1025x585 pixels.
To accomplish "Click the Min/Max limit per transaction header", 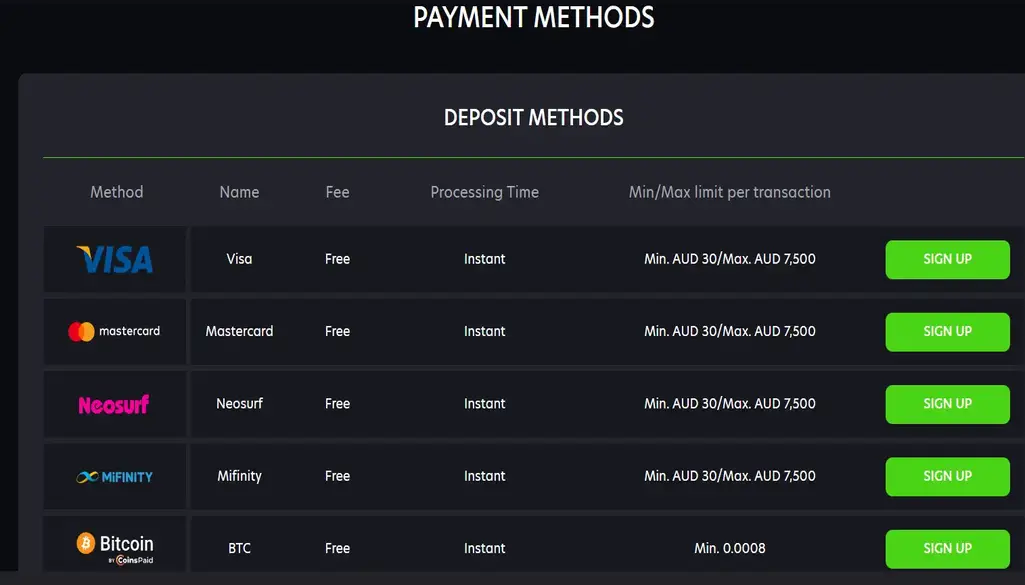I will pyautogui.click(x=730, y=192).
